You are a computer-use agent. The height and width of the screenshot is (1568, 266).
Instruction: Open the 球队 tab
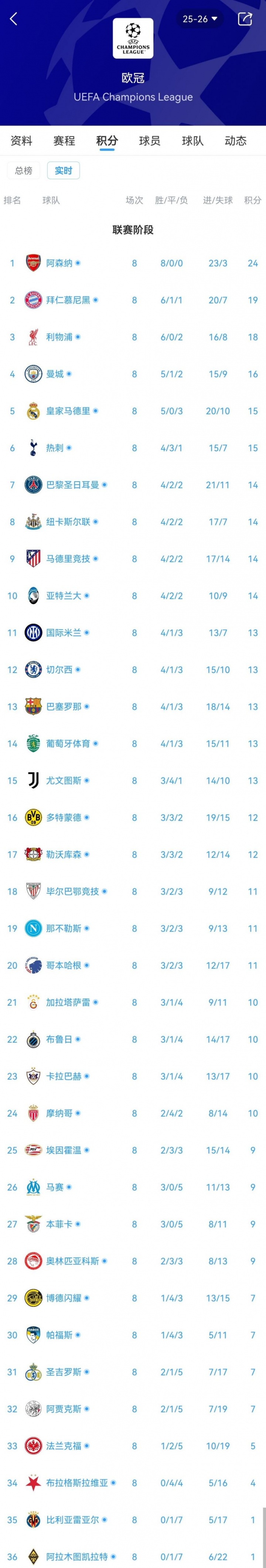tap(192, 141)
